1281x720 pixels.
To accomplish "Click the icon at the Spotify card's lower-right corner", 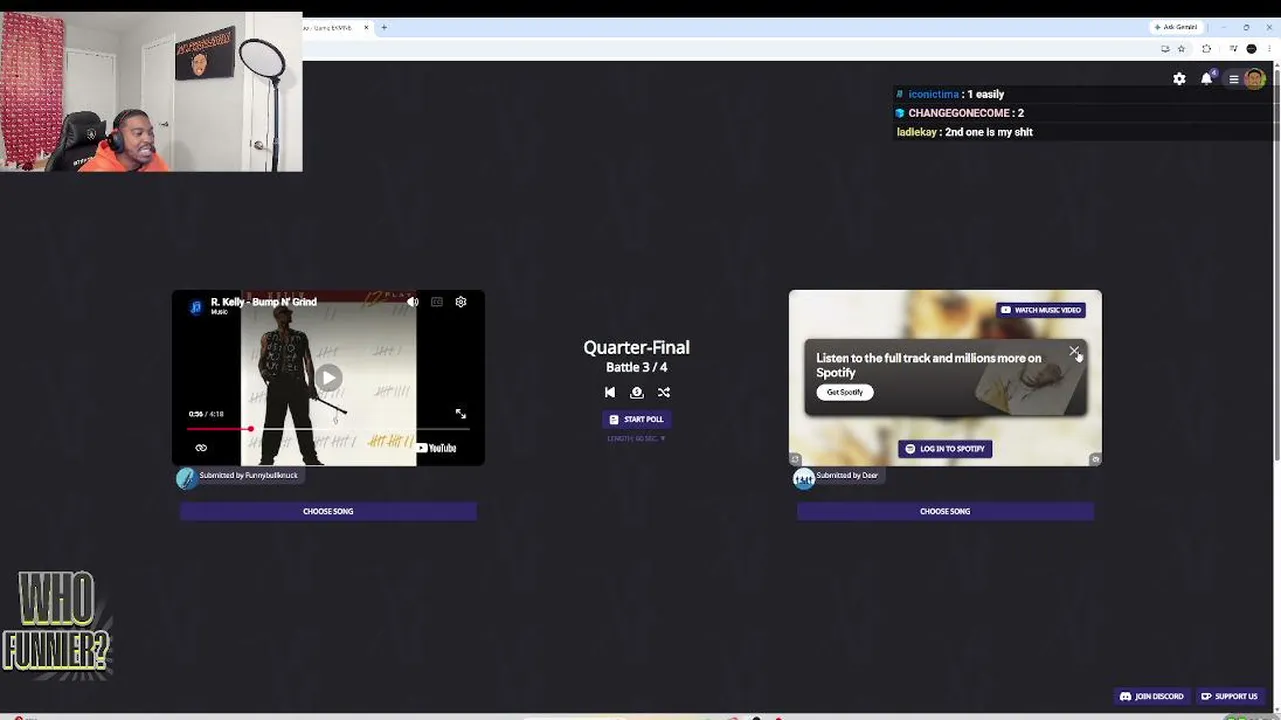I will [x=1096, y=460].
